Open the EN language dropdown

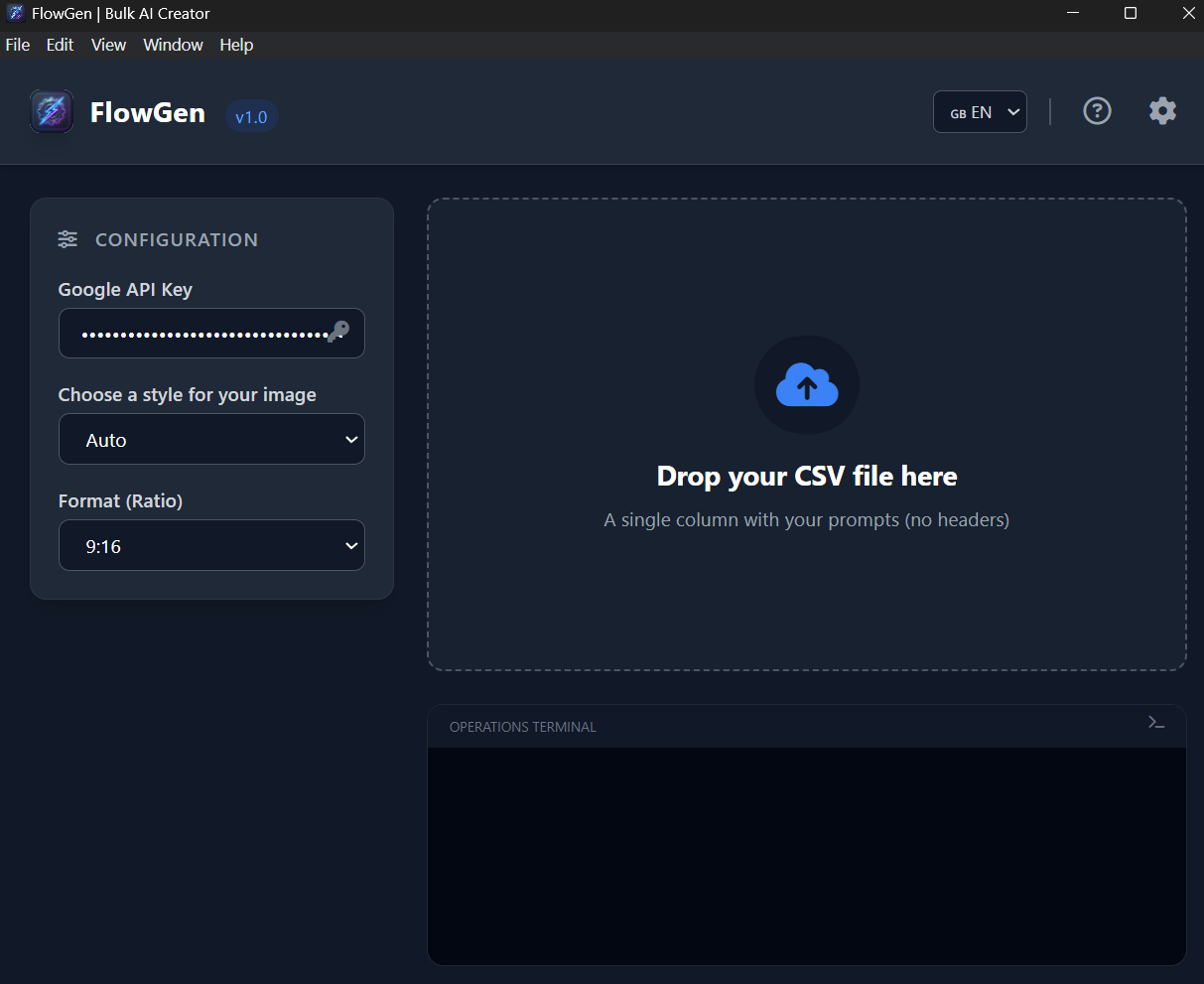(x=980, y=112)
